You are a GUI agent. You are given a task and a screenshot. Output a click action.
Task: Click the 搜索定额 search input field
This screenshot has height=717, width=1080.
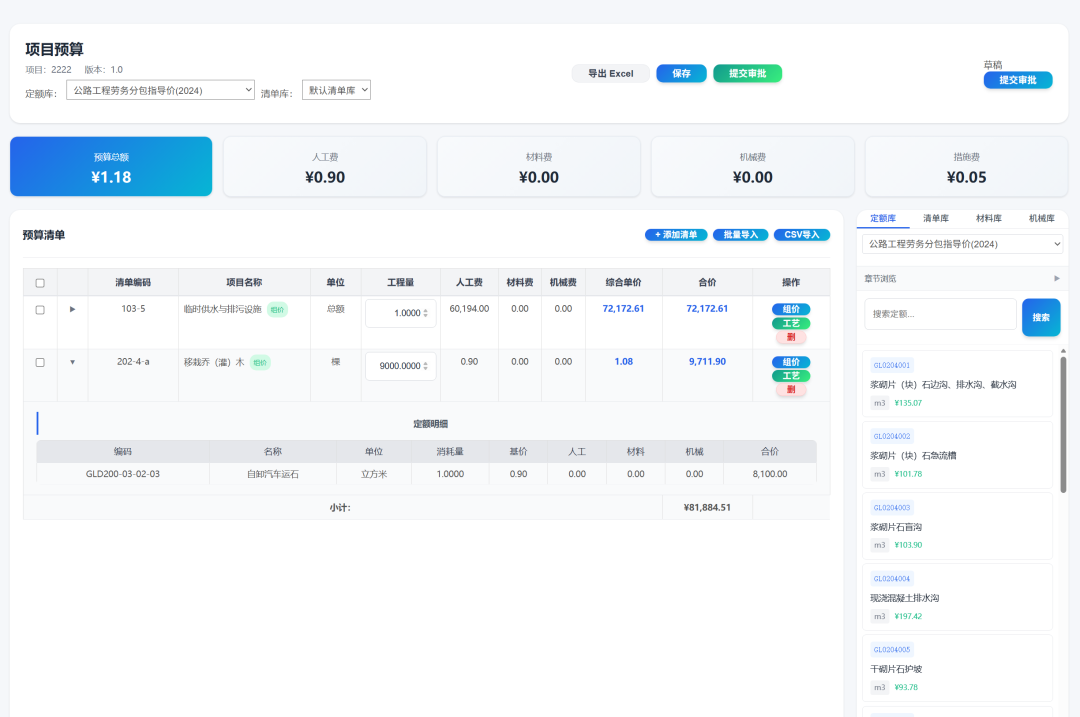tap(939, 315)
